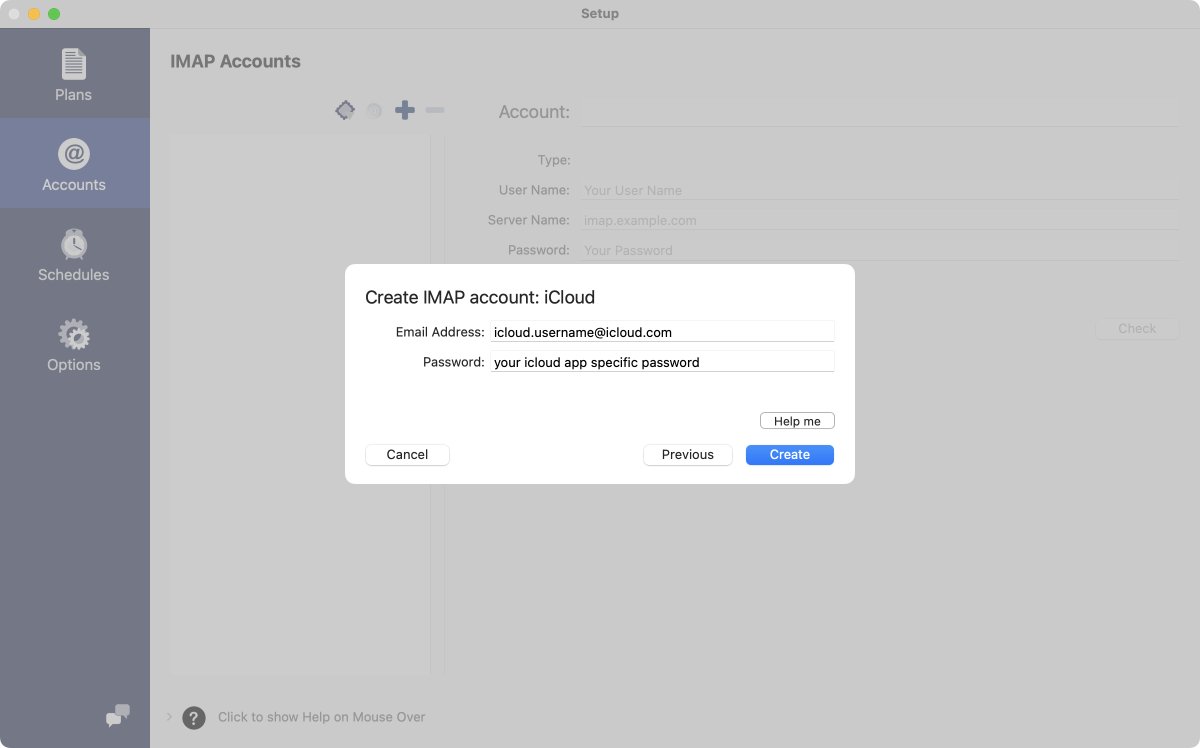This screenshot has height=748, width=1200.
Task: Cancel the account creation dialog
Action: point(407,455)
